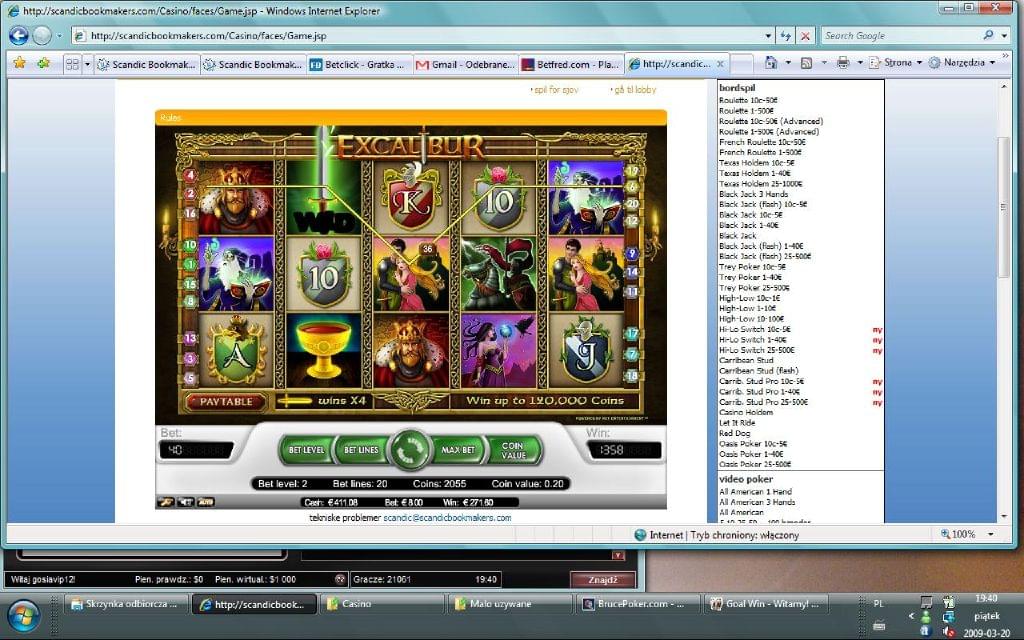
Task: Select payline number 19 marker on the right
Action: coord(632,172)
